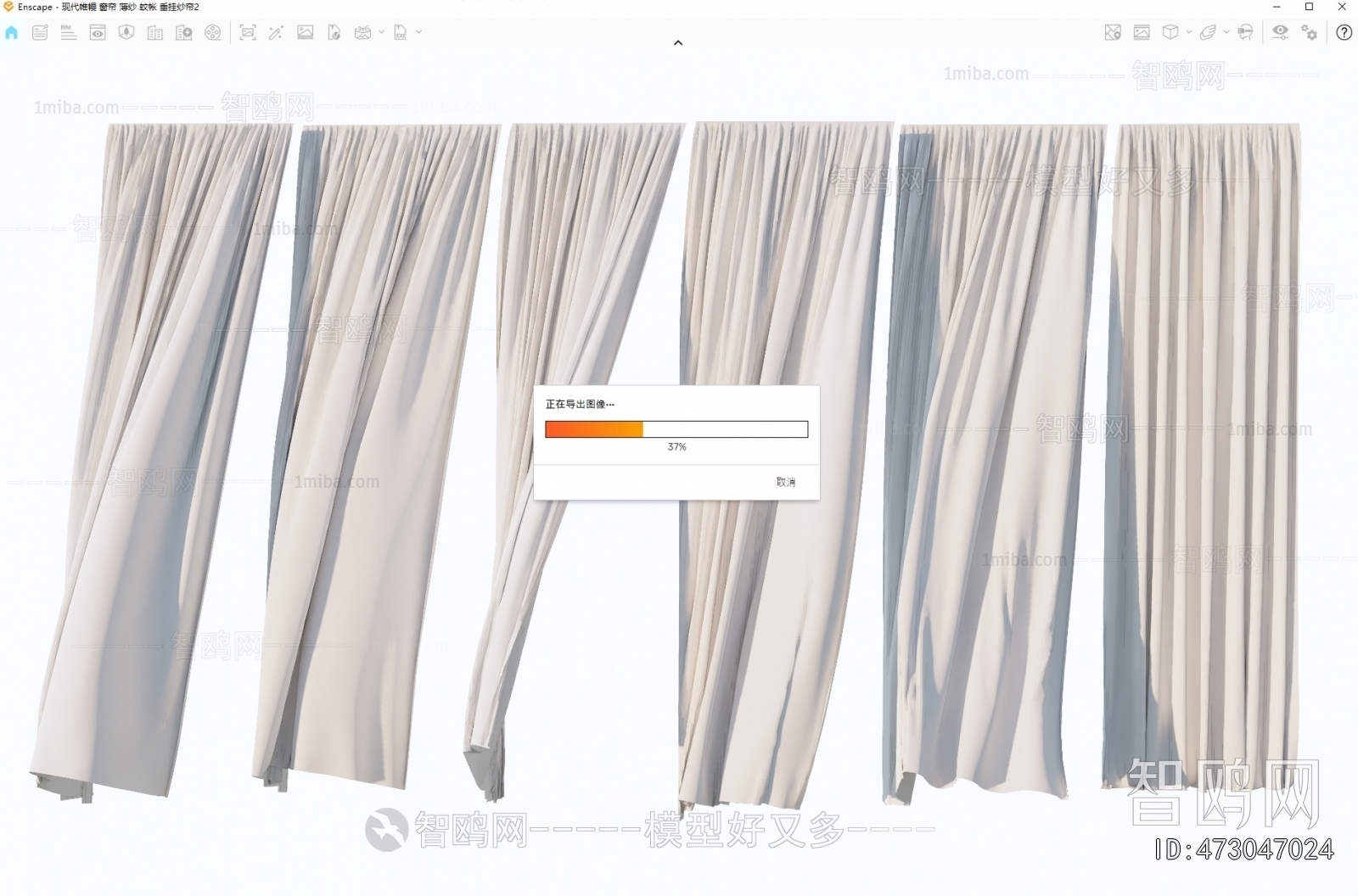Enable fly mode with the wing icon
The width and height of the screenshot is (1358, 896).
pyautogui.click(x=1209, y=33)
